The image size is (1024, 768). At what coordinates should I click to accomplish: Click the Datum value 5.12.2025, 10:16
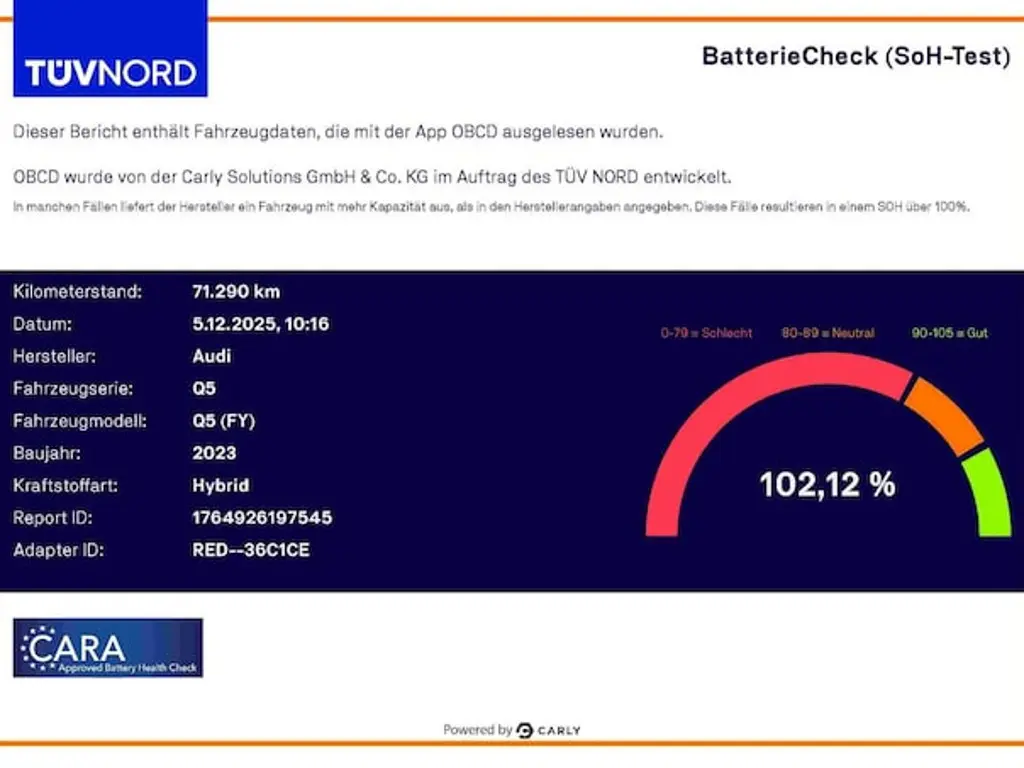261,324
